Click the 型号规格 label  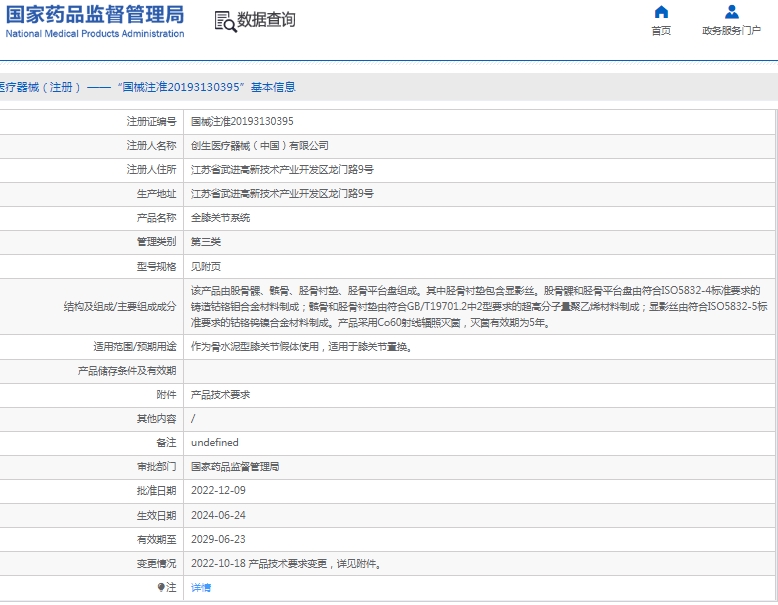click(x=156, y=267)
